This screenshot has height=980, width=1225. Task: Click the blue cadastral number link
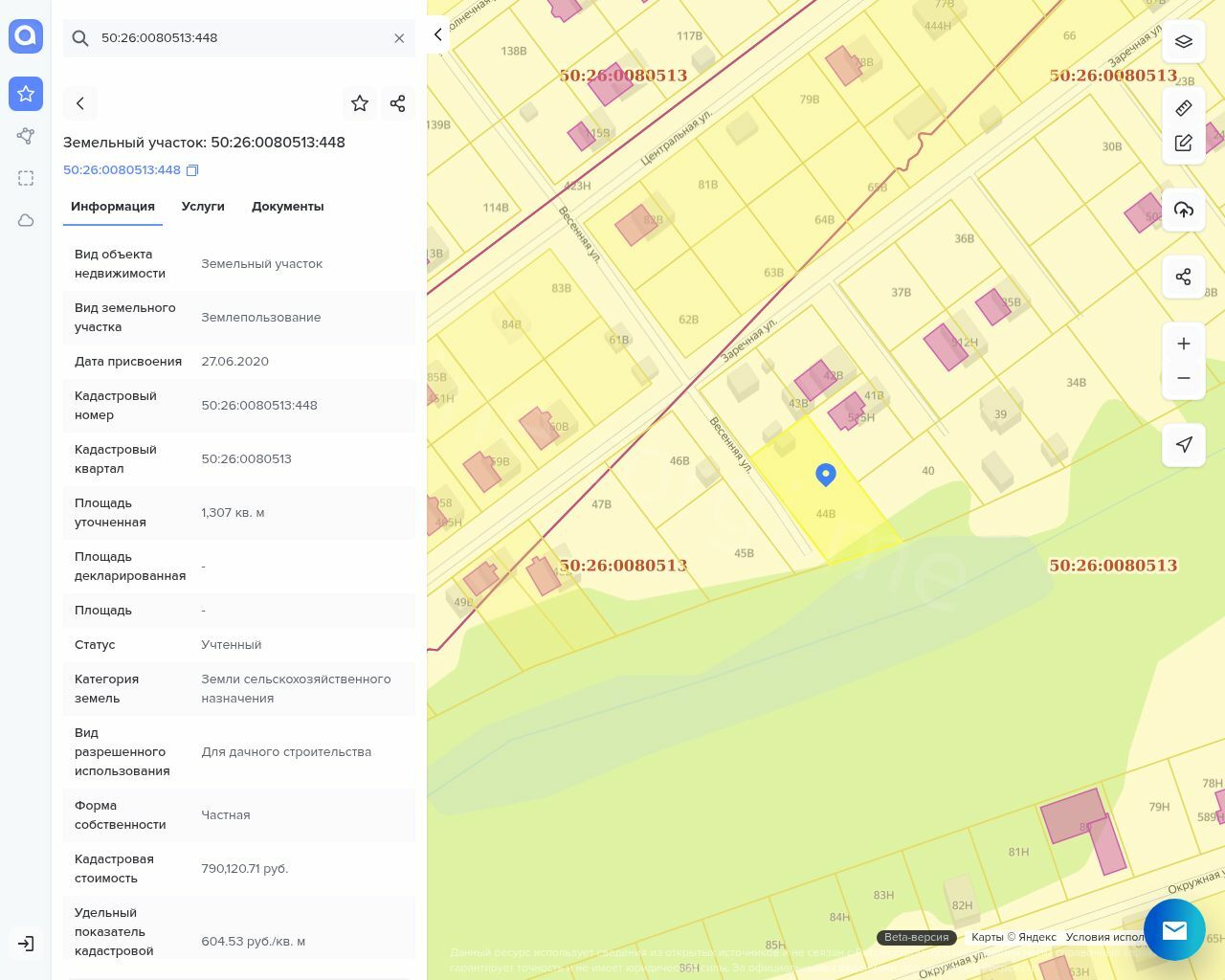(x=122, y=170)
